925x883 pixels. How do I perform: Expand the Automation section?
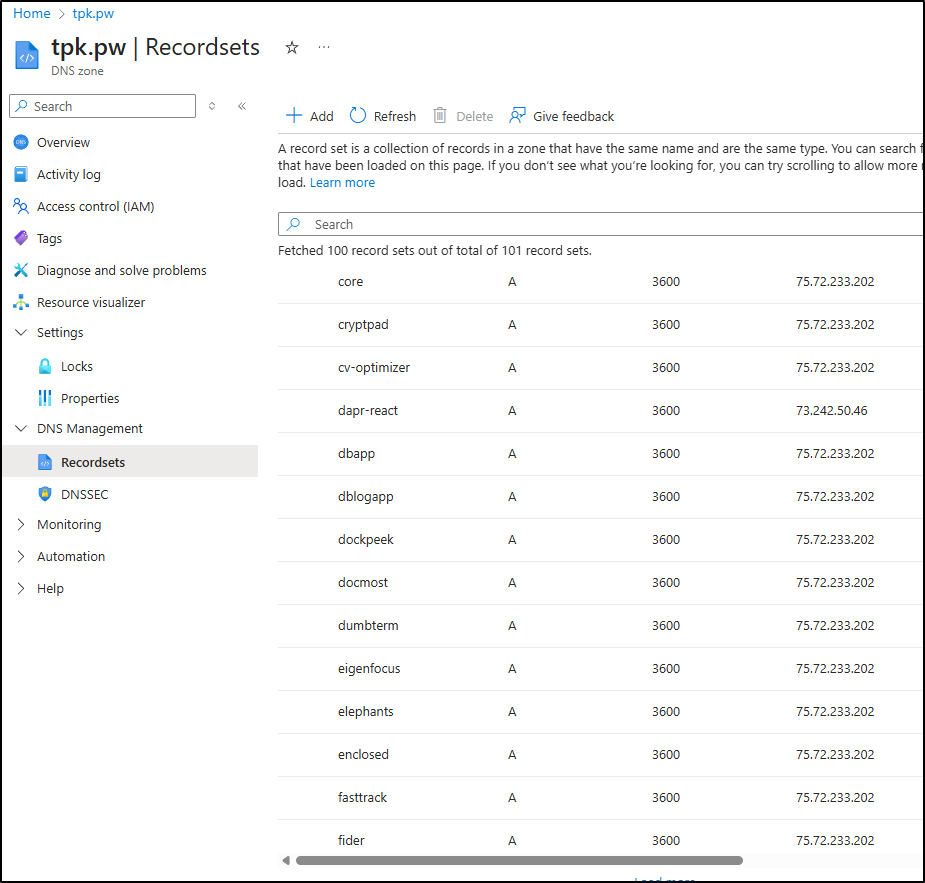tap(21, 556)
